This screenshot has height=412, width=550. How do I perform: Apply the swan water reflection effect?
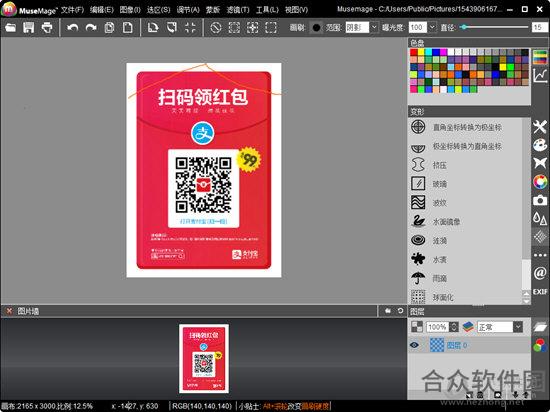[465, 222]
